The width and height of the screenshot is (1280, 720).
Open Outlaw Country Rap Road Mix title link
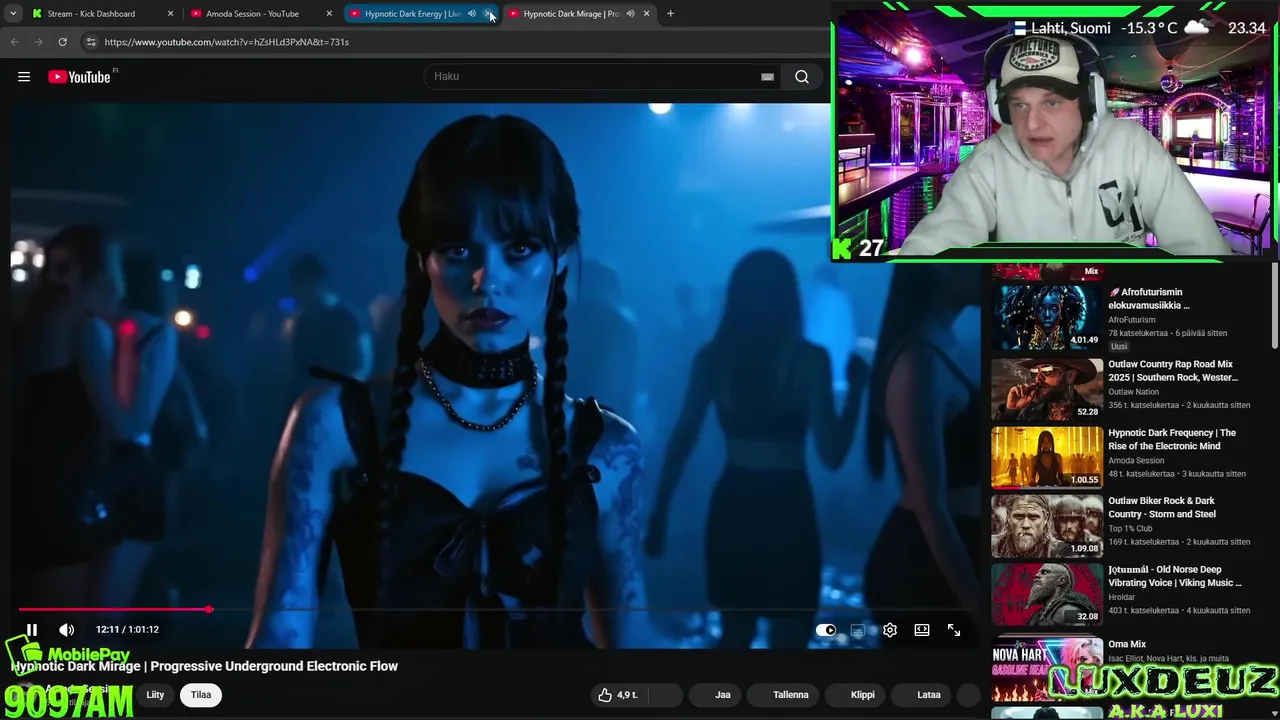(1173, 371)
